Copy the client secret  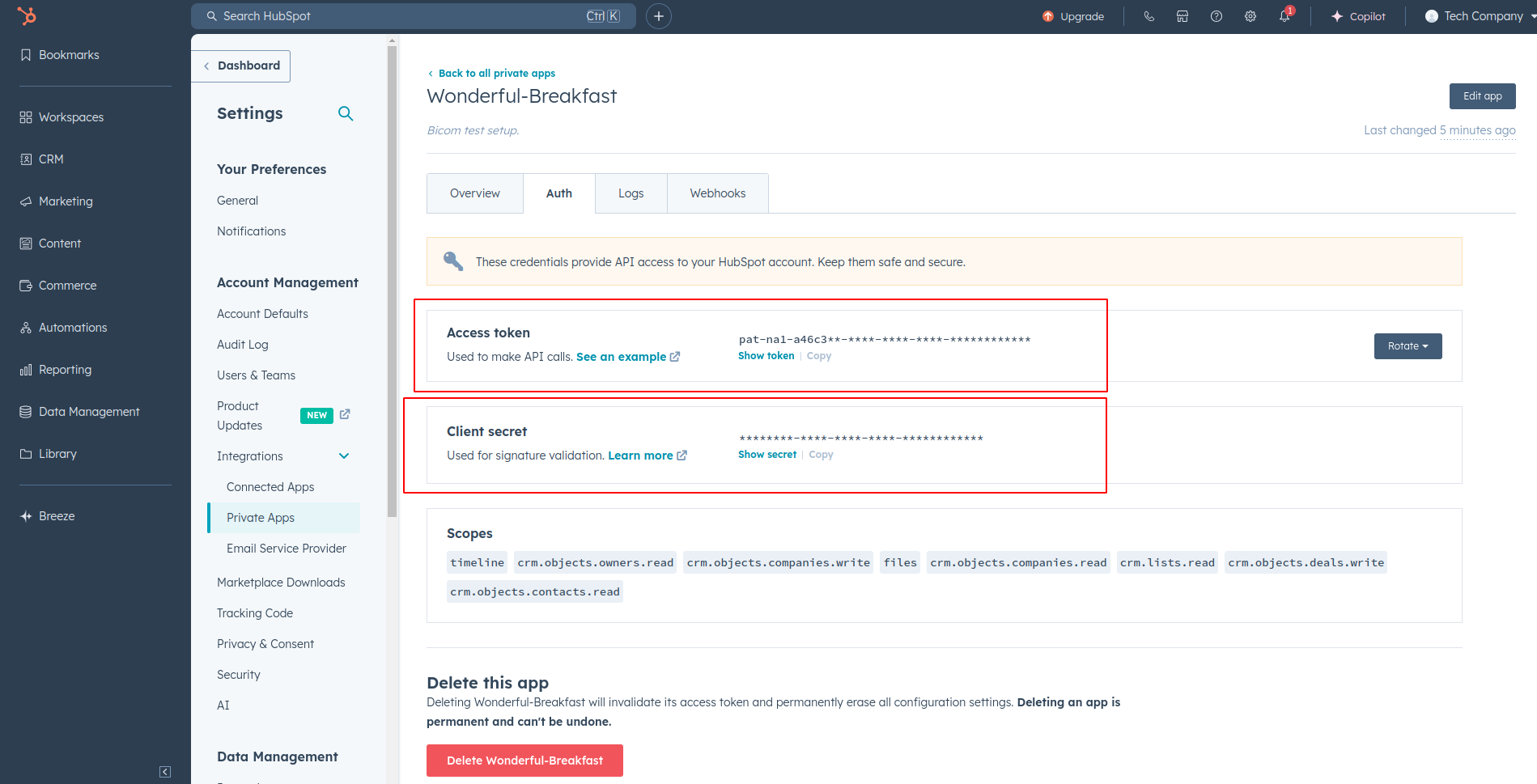821,455
